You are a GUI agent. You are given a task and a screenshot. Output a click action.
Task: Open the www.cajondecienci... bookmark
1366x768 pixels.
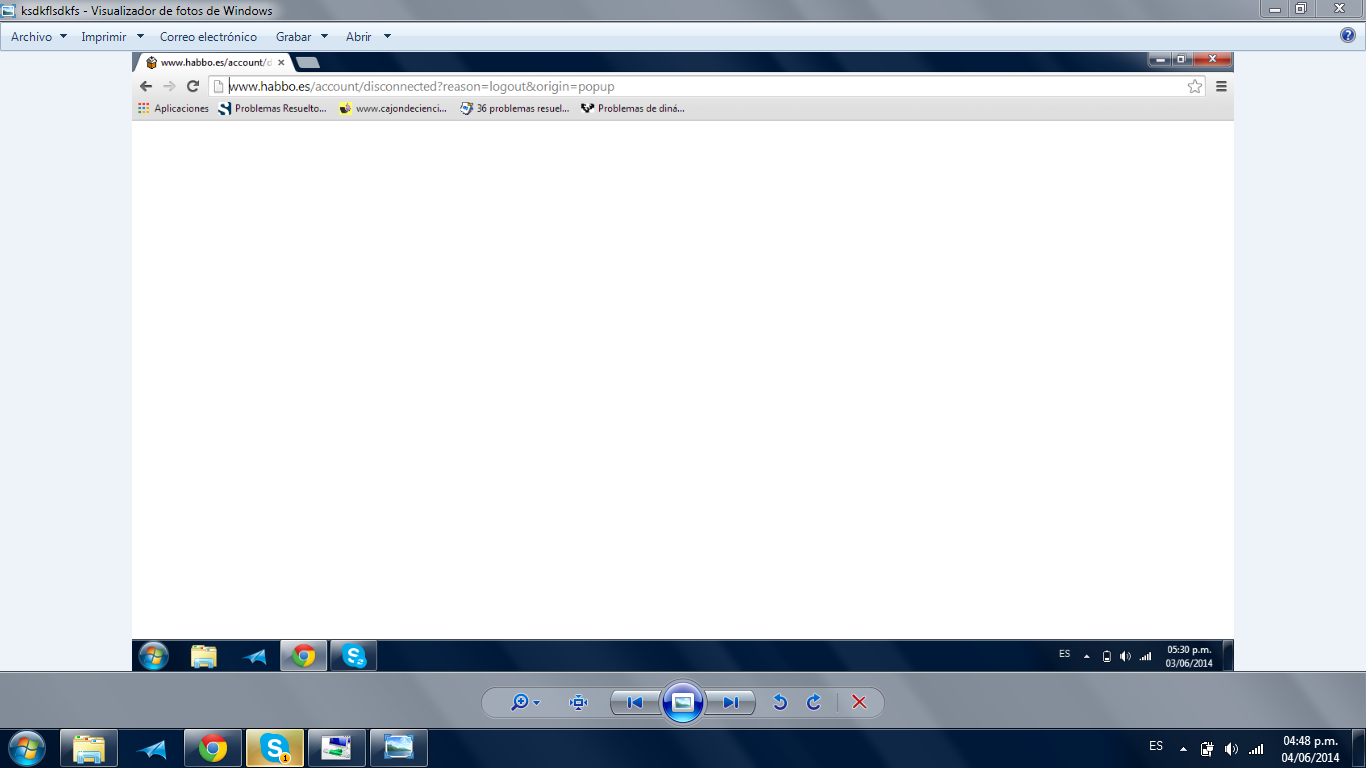[393, 108]
